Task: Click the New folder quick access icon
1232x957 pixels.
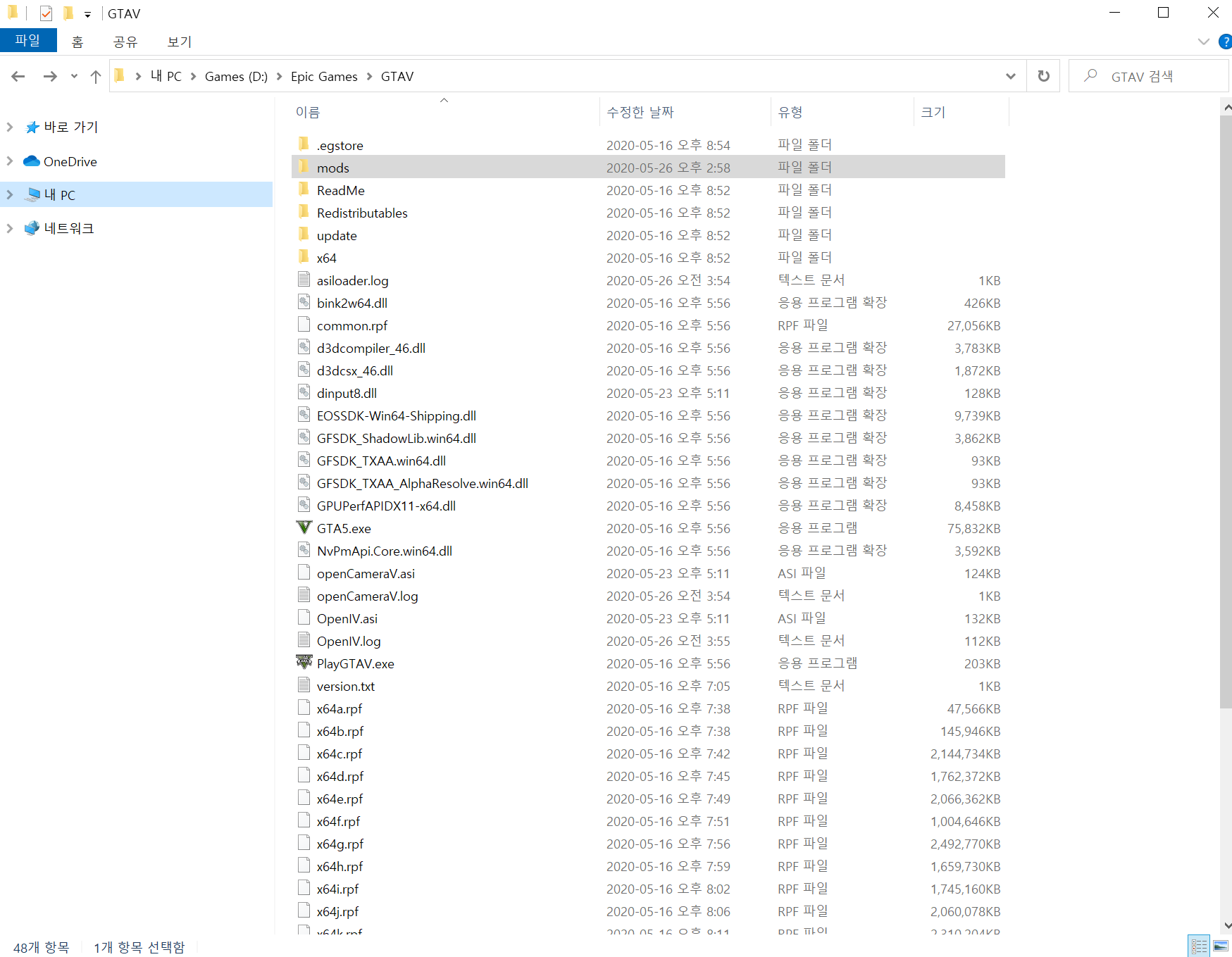Action: tap(68, 13)
